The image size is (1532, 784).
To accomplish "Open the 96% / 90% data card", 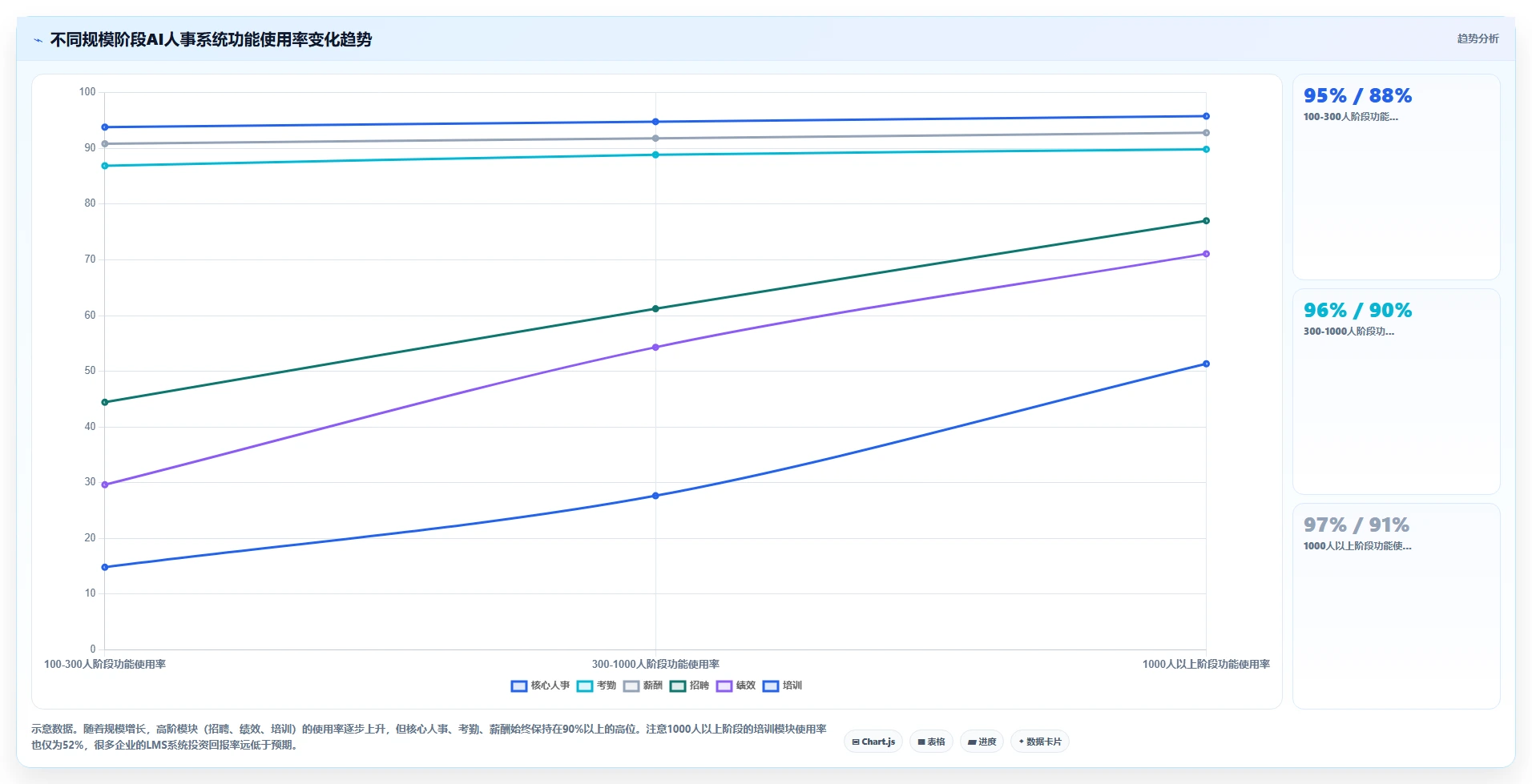I will (1396, 392).
